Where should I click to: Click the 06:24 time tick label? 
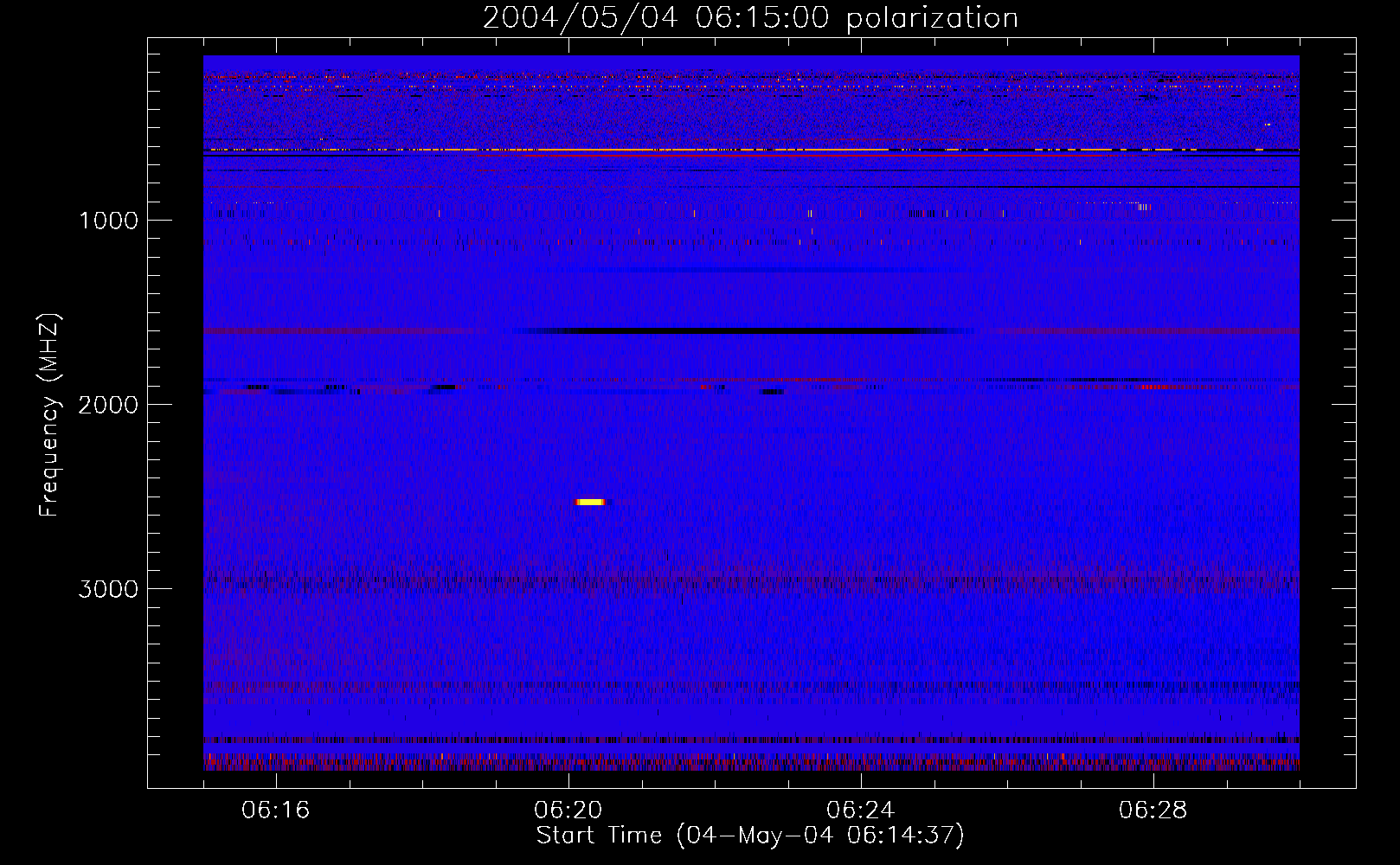point(861,811)
